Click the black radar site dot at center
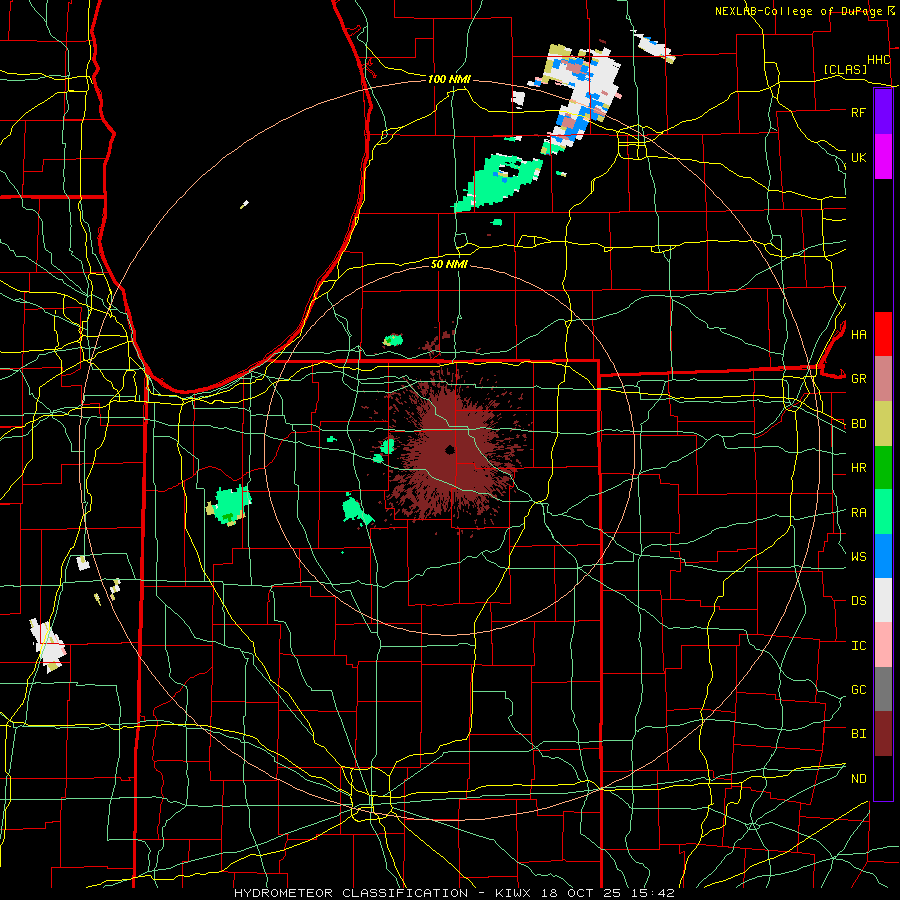900x900 pixels. [x=450, y=450]
